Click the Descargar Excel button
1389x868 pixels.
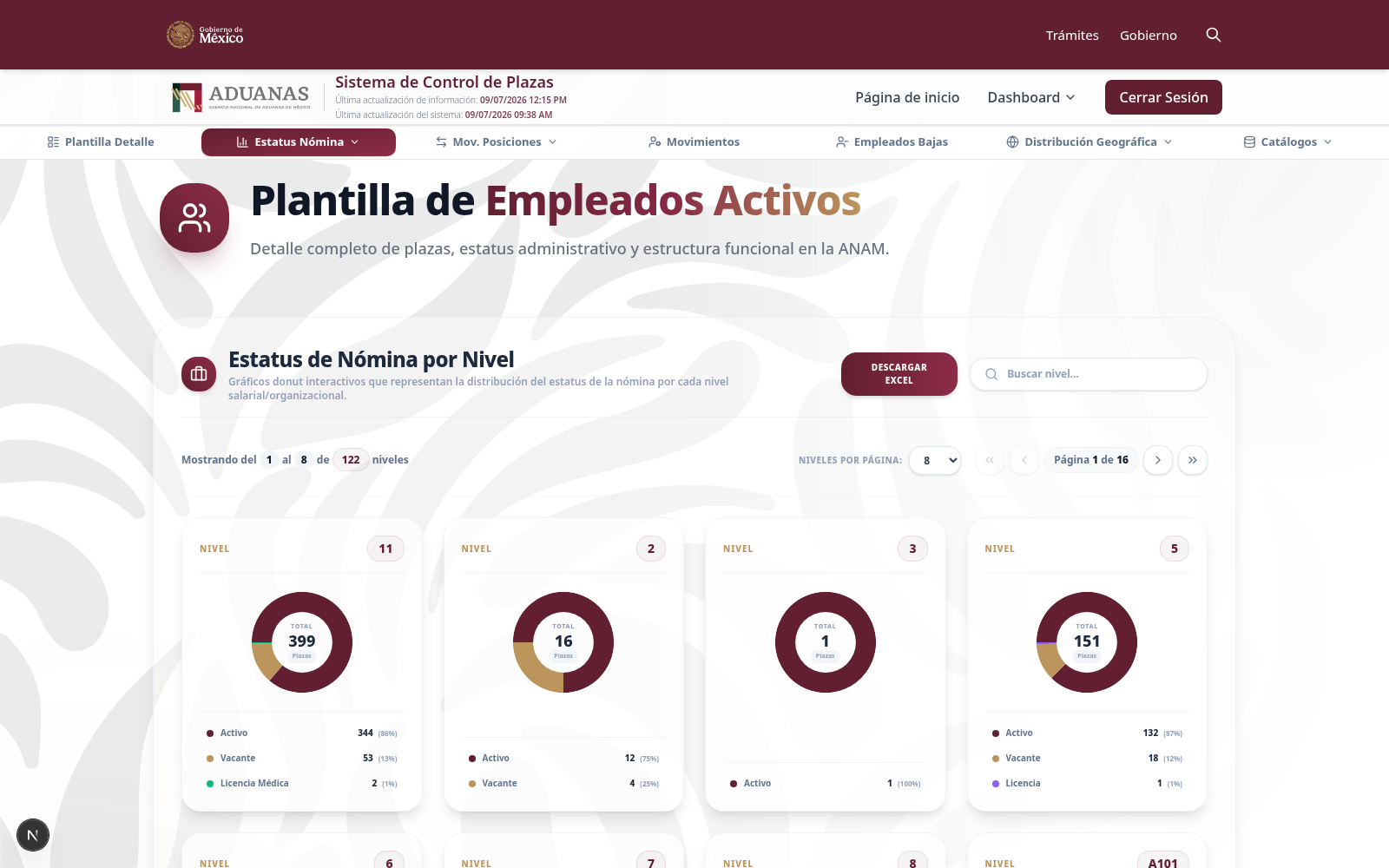click(899, 374)
